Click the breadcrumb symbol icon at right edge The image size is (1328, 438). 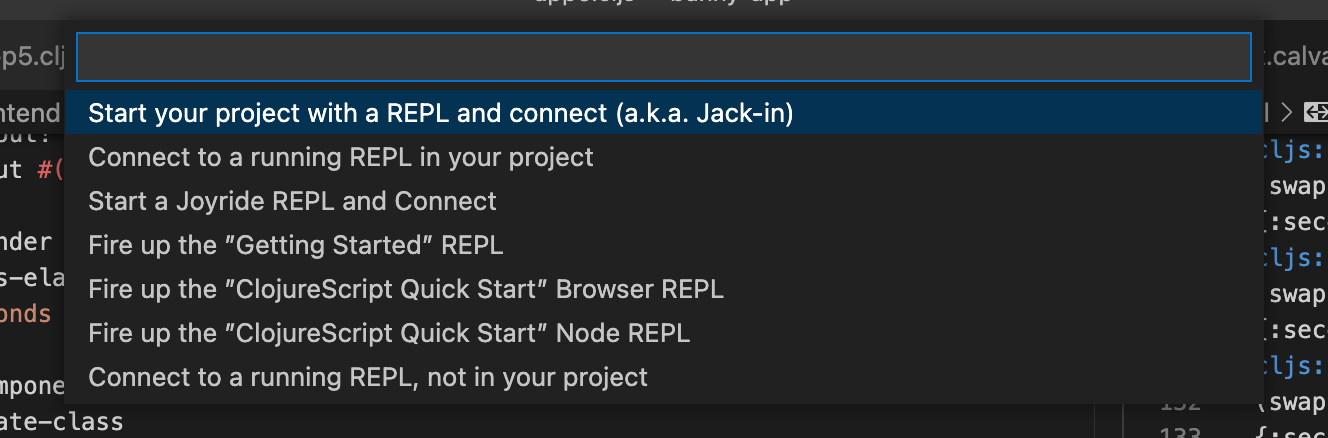1315,113
